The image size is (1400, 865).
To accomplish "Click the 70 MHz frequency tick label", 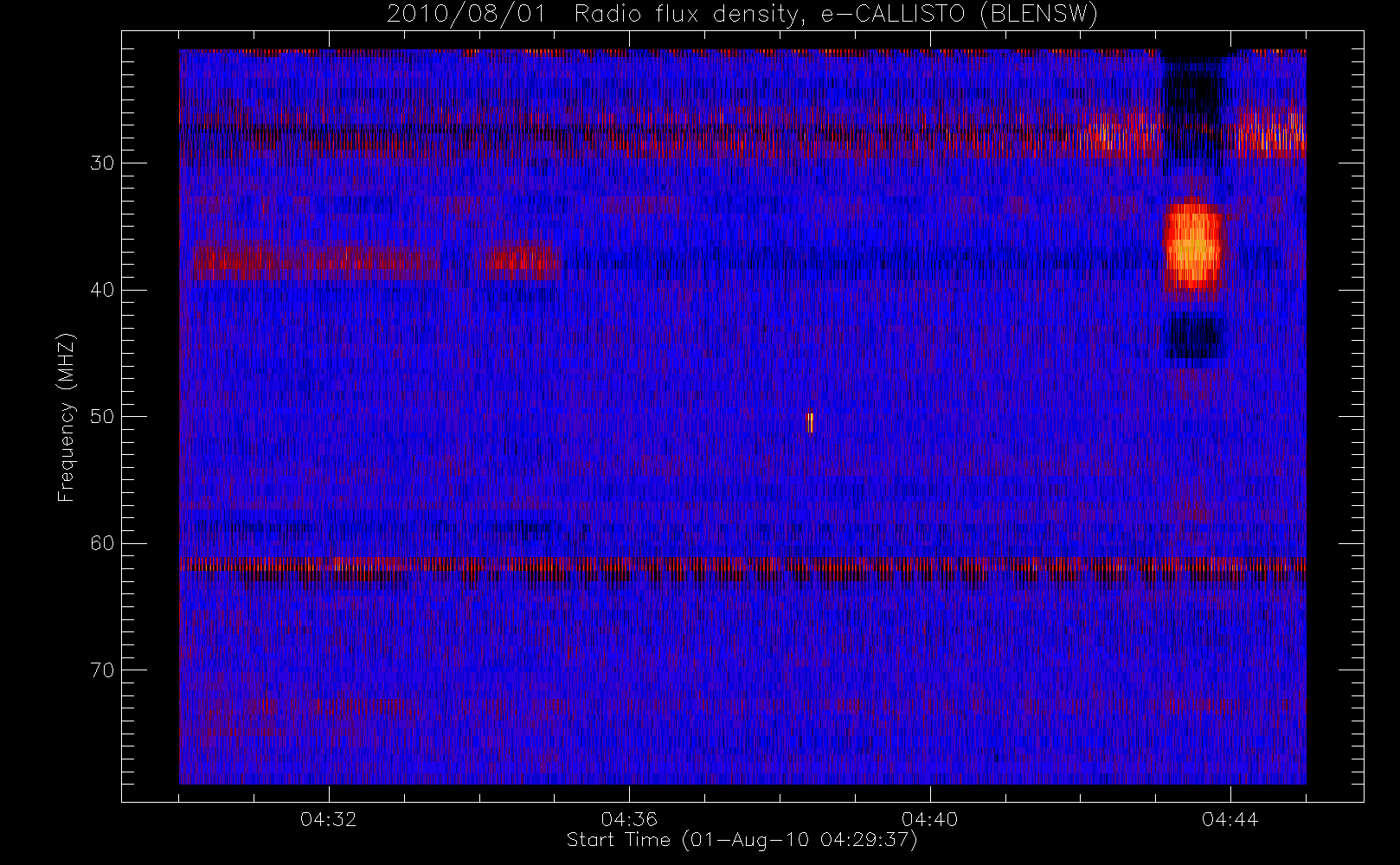I will pos(102,670).
